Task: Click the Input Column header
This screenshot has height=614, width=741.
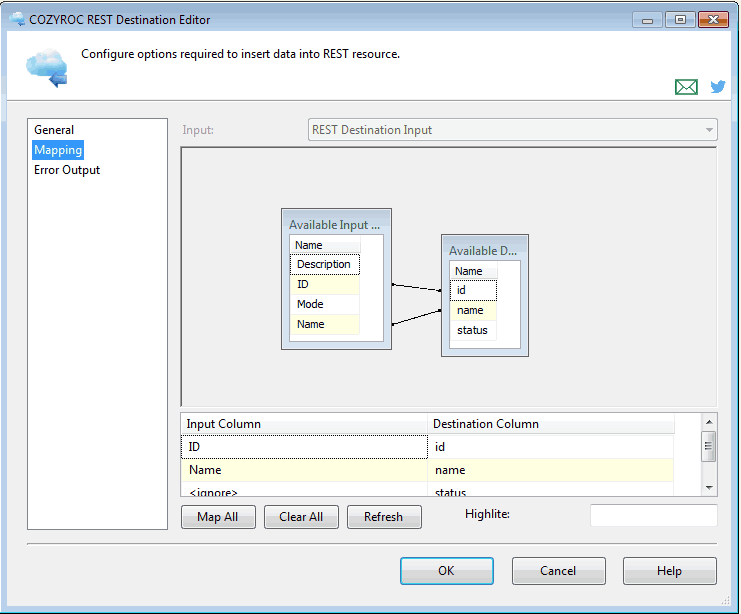Action: [x=304, y=424]
